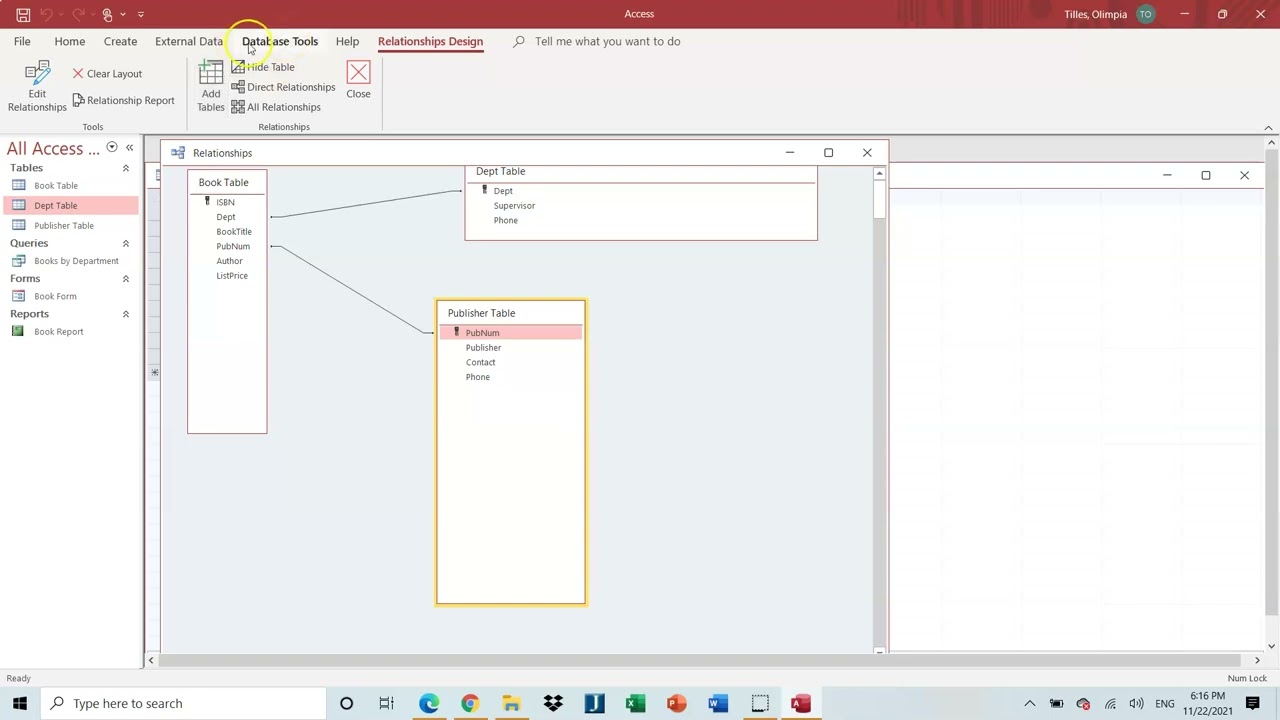Click the Redo arrow in the title bar

78,14
